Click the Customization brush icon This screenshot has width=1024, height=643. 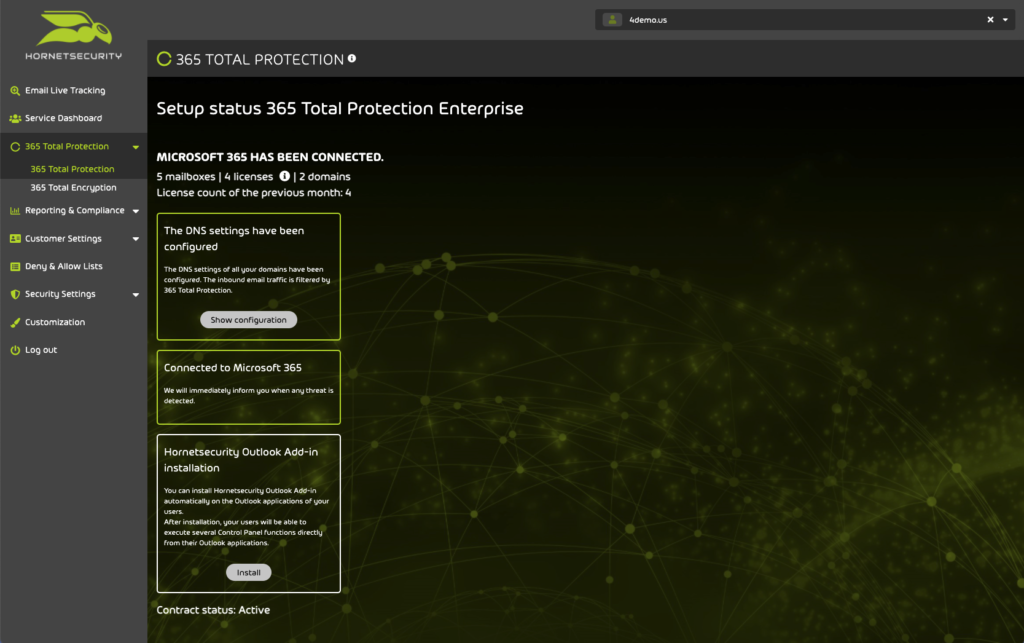point(15,322)
